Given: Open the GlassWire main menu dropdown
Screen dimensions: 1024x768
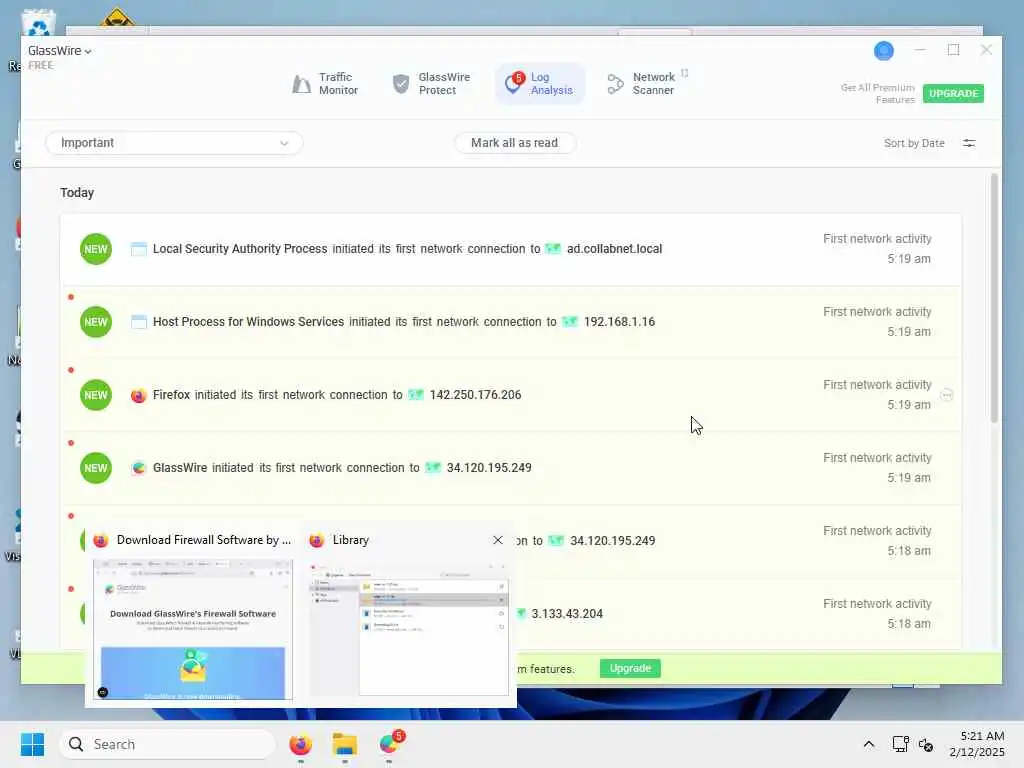Looking at the screenshot, I should (x=59, y=51).
